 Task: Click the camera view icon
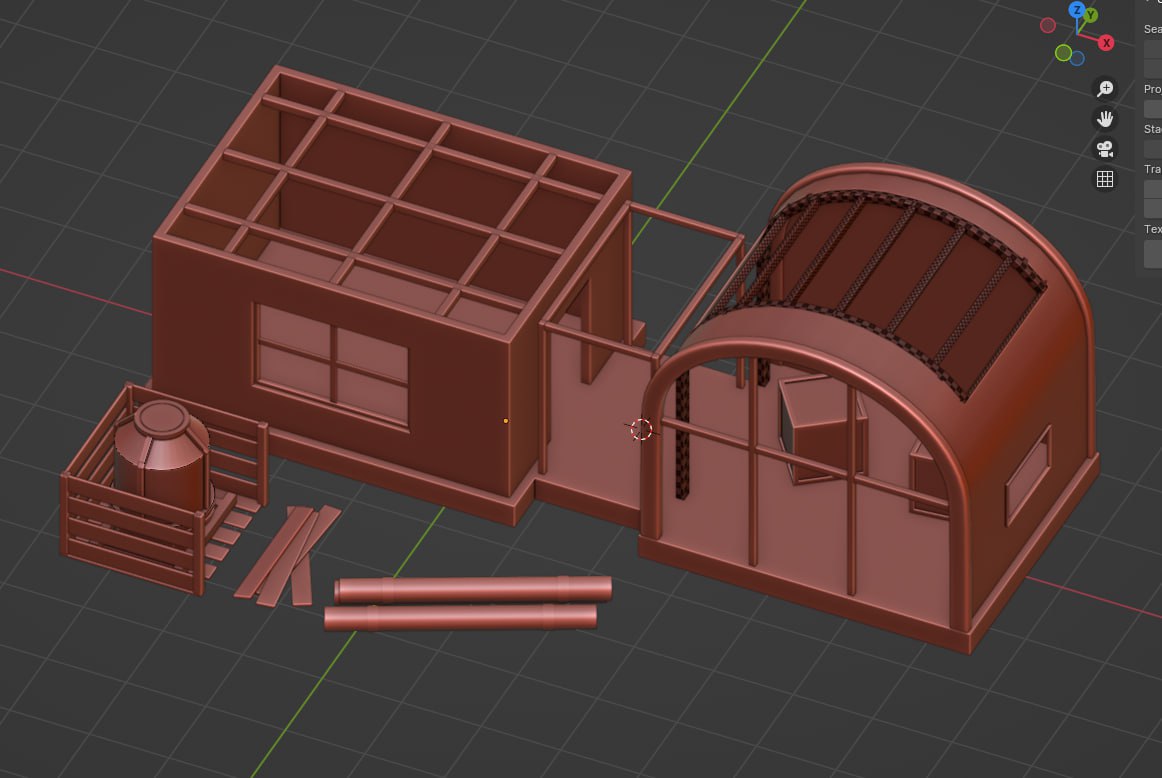click(x=1104, y=148)
